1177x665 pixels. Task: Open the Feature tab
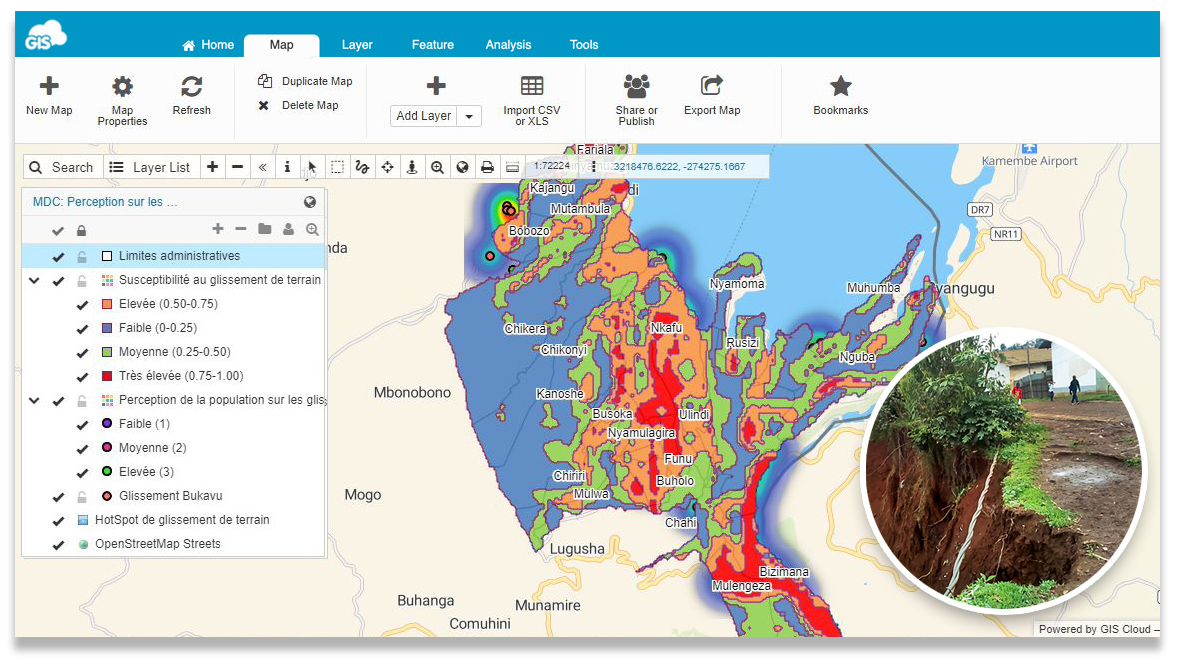tap(432, 45)
